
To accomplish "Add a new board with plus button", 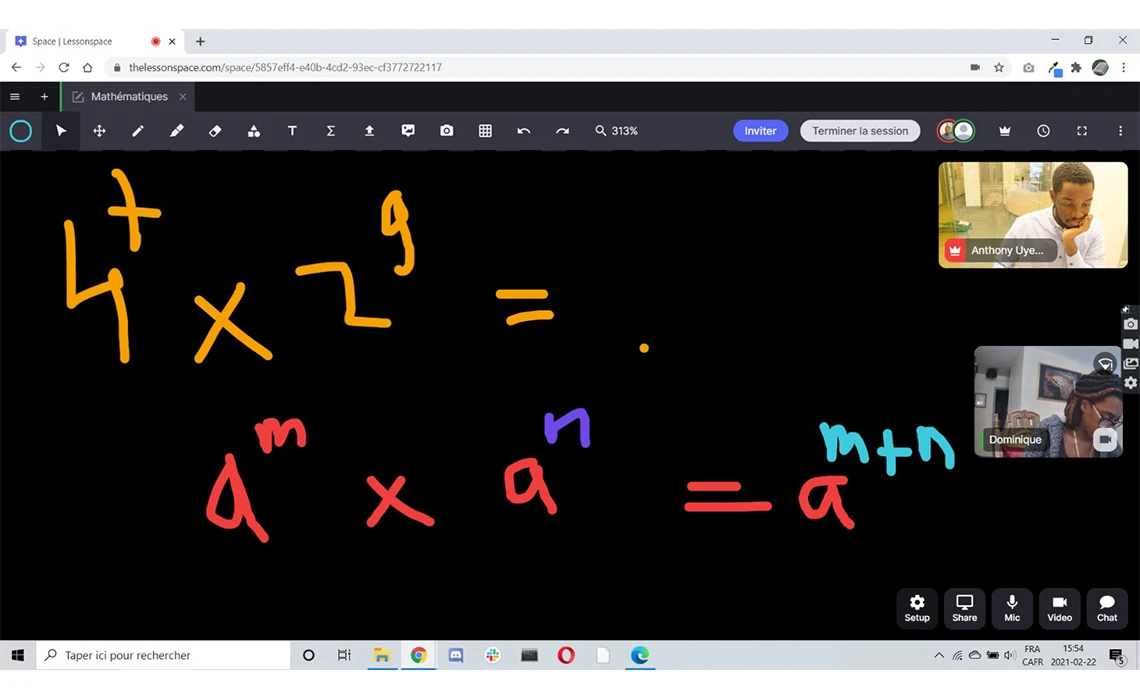I will pyautogui.click(x=44, y=97).
